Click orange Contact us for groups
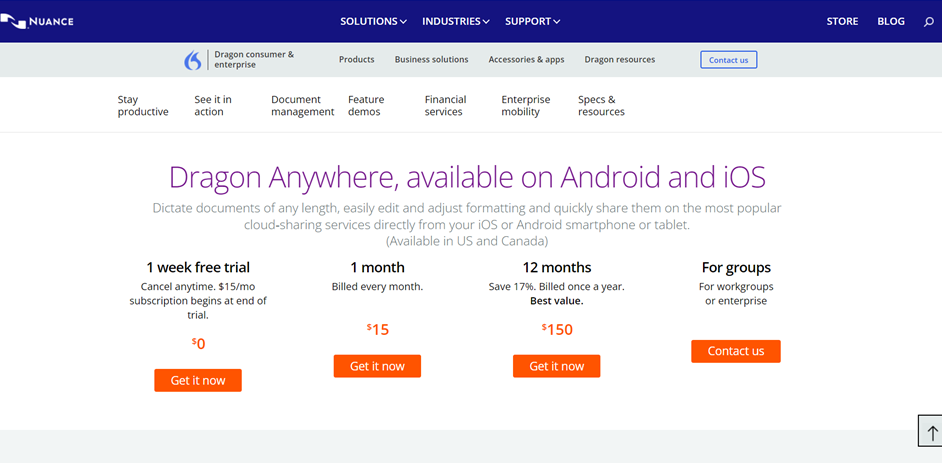The height and width of the screenshot is (463, 942). (x=735, y=351)
